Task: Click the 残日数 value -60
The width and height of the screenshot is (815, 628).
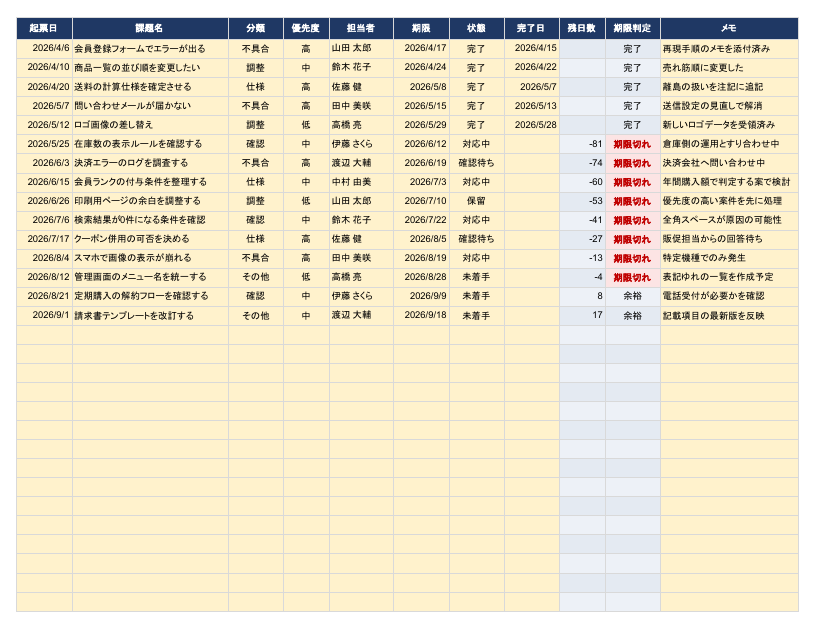Action: (x=582, y=182)
